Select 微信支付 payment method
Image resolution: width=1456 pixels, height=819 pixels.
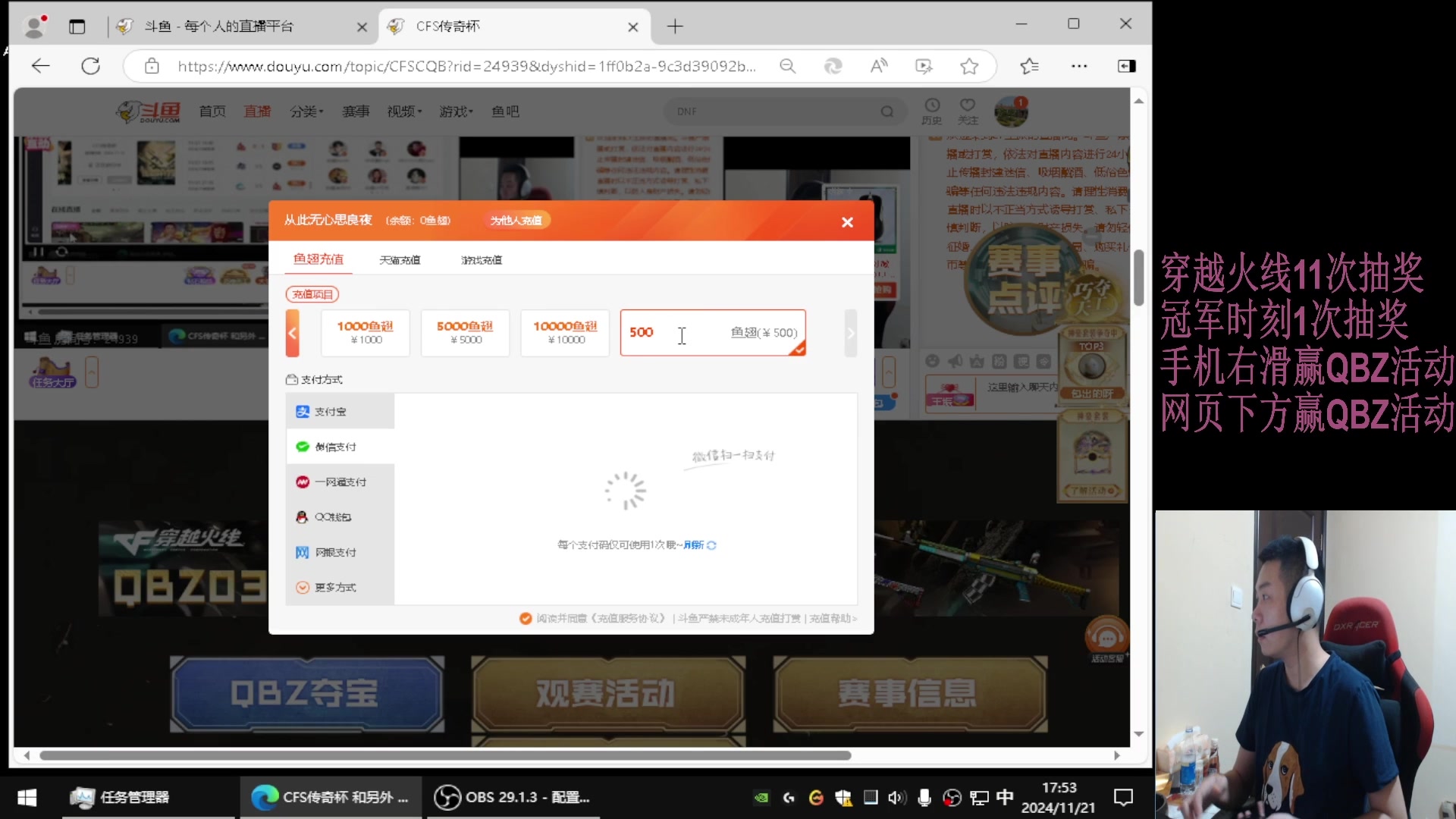[340, 447]
